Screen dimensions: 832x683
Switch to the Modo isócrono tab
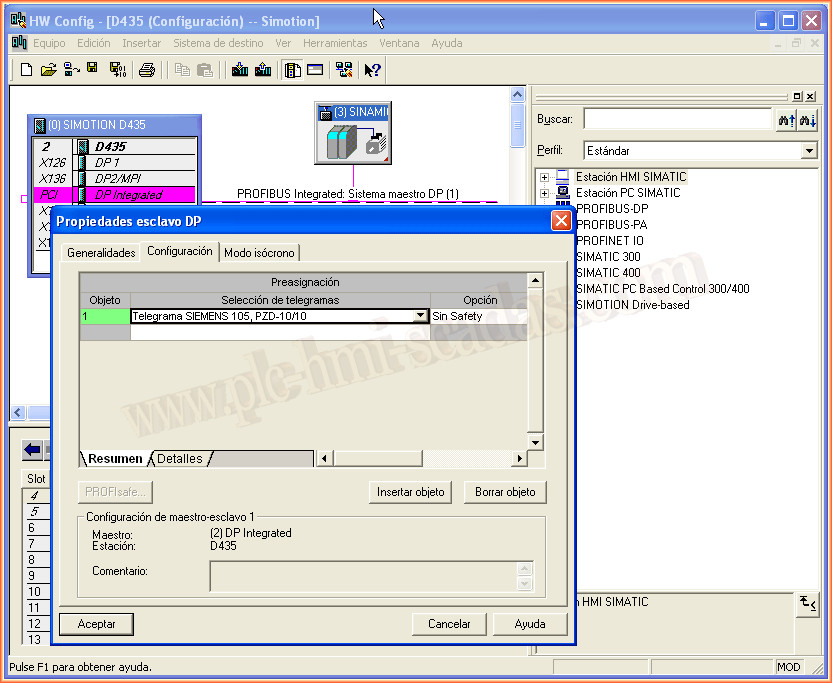coord(260,253)
